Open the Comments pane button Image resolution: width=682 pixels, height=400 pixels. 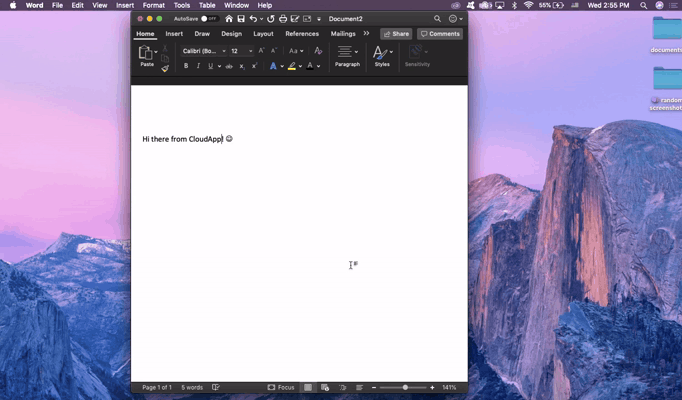440,34
